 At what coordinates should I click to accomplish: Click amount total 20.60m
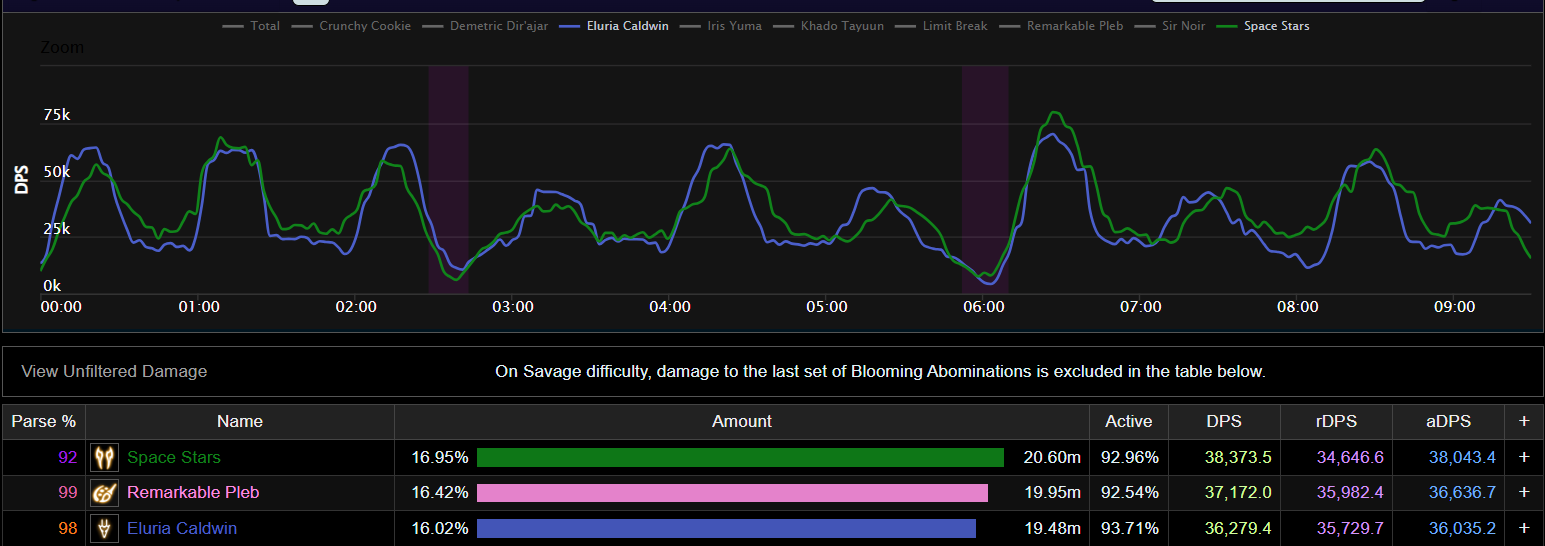coord(1052,458)
